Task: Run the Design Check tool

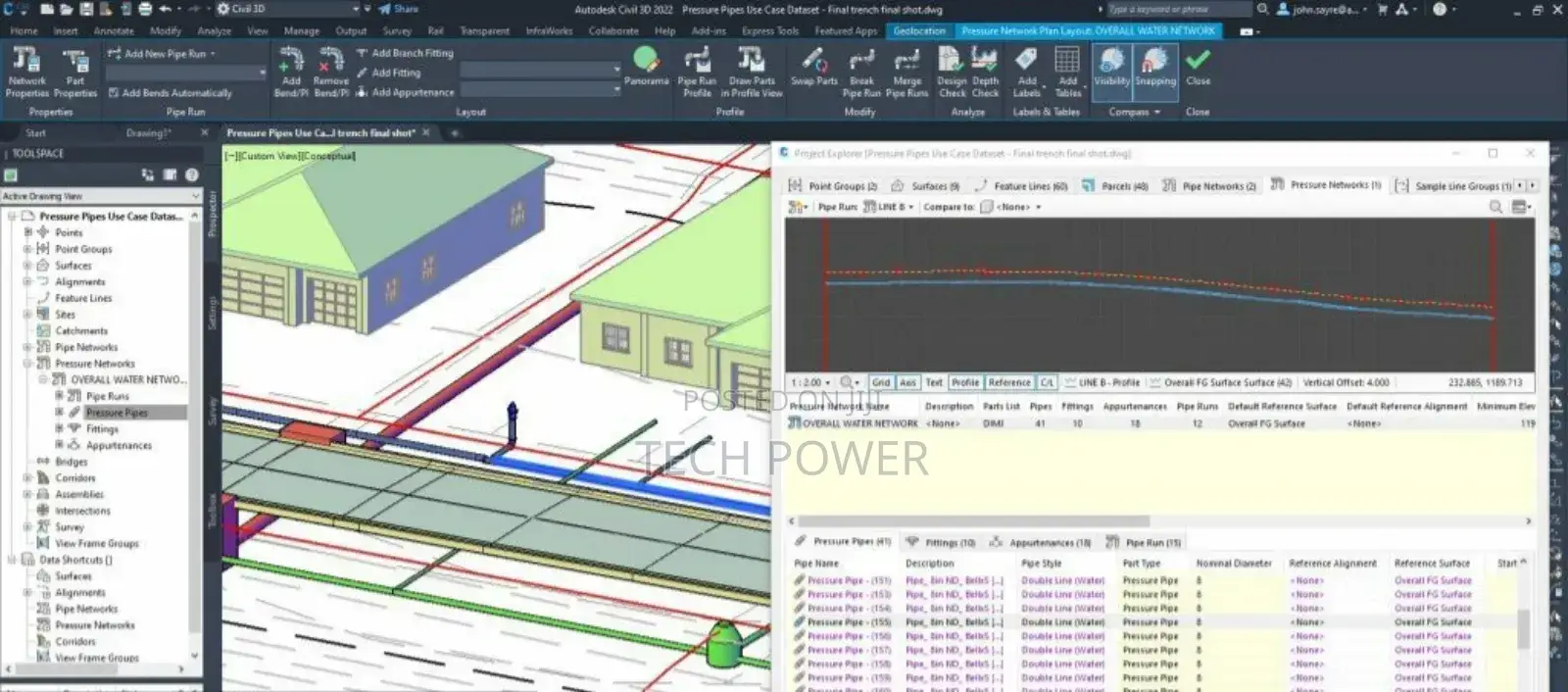Action: [x=952, y=72]
